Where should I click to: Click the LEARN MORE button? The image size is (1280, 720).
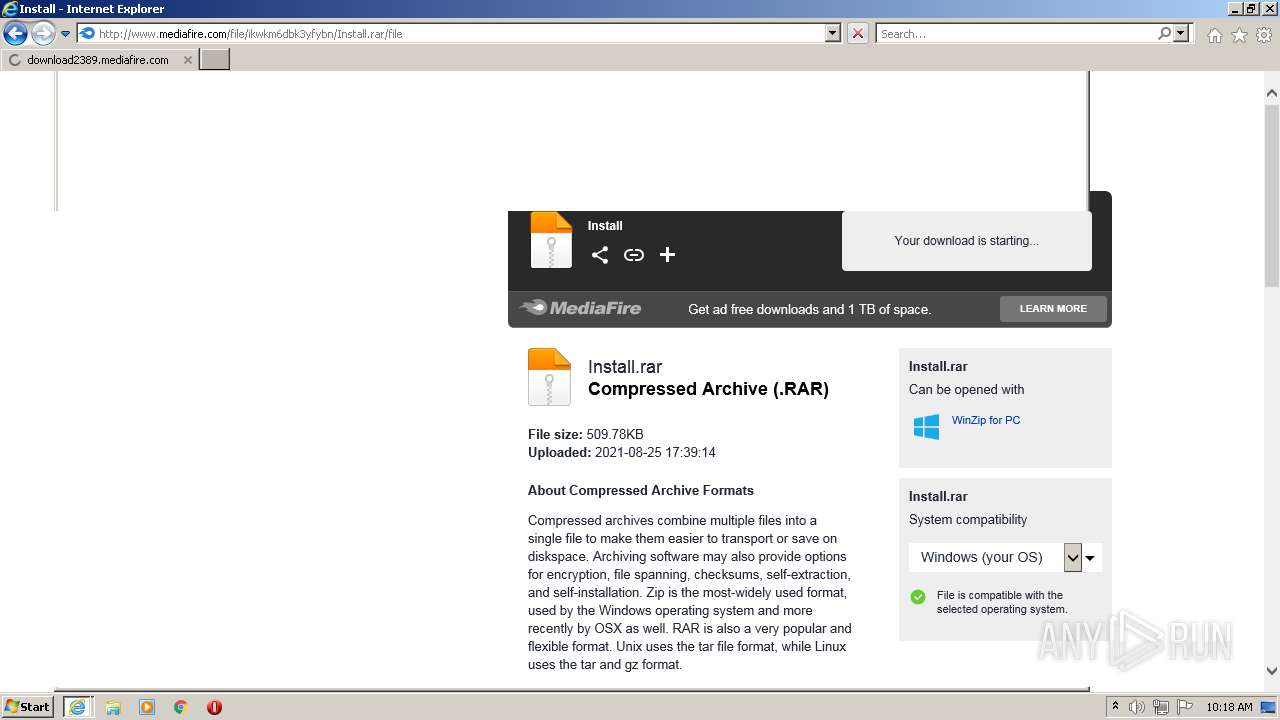(1053, 309)
